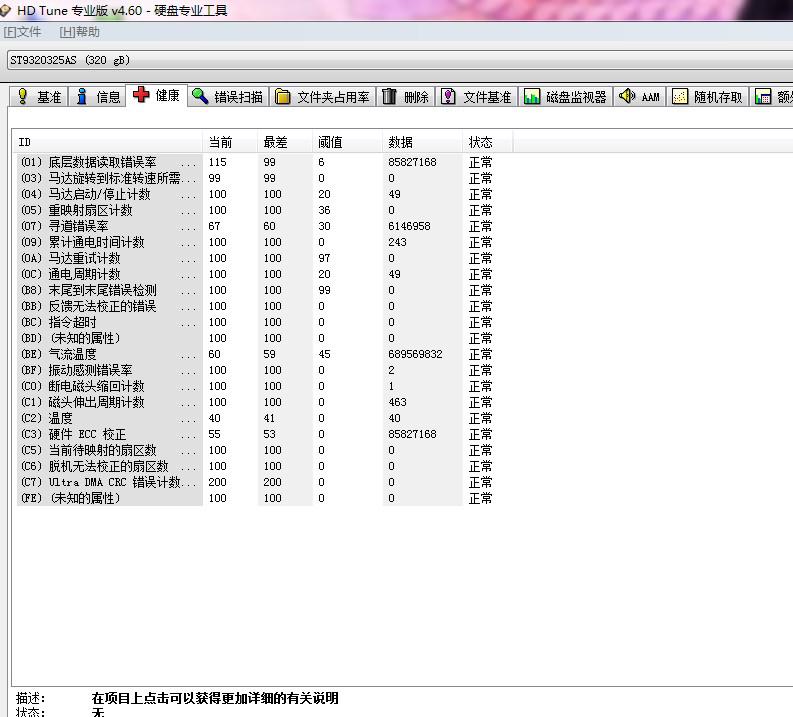Switch to the AAM tab
Image resolution: width=793 pixels, height=717 pixels.
pos(640,97)
